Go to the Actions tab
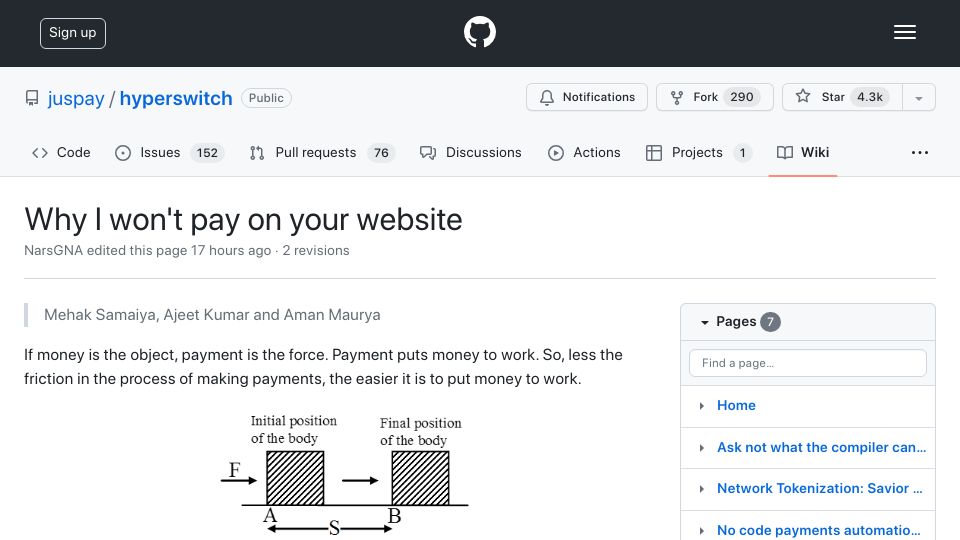Screen dimensions: 960x540 (584, 152)
